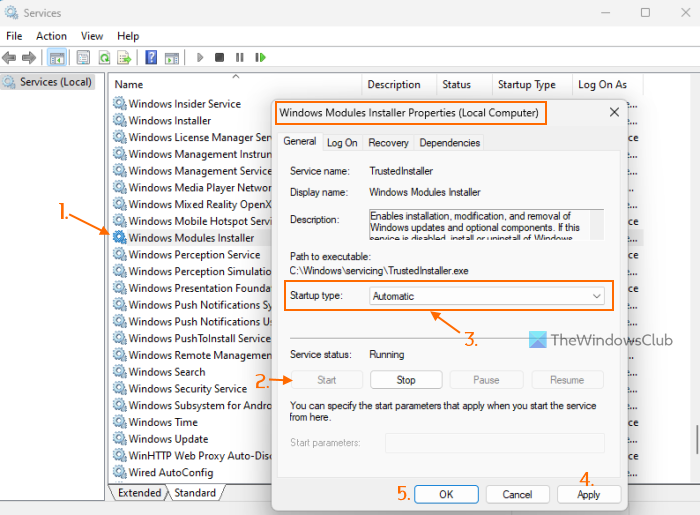This screenshot has width=700, height=515.
Task: Click the Back arrow toolbar icon
Action: [9, 58]
